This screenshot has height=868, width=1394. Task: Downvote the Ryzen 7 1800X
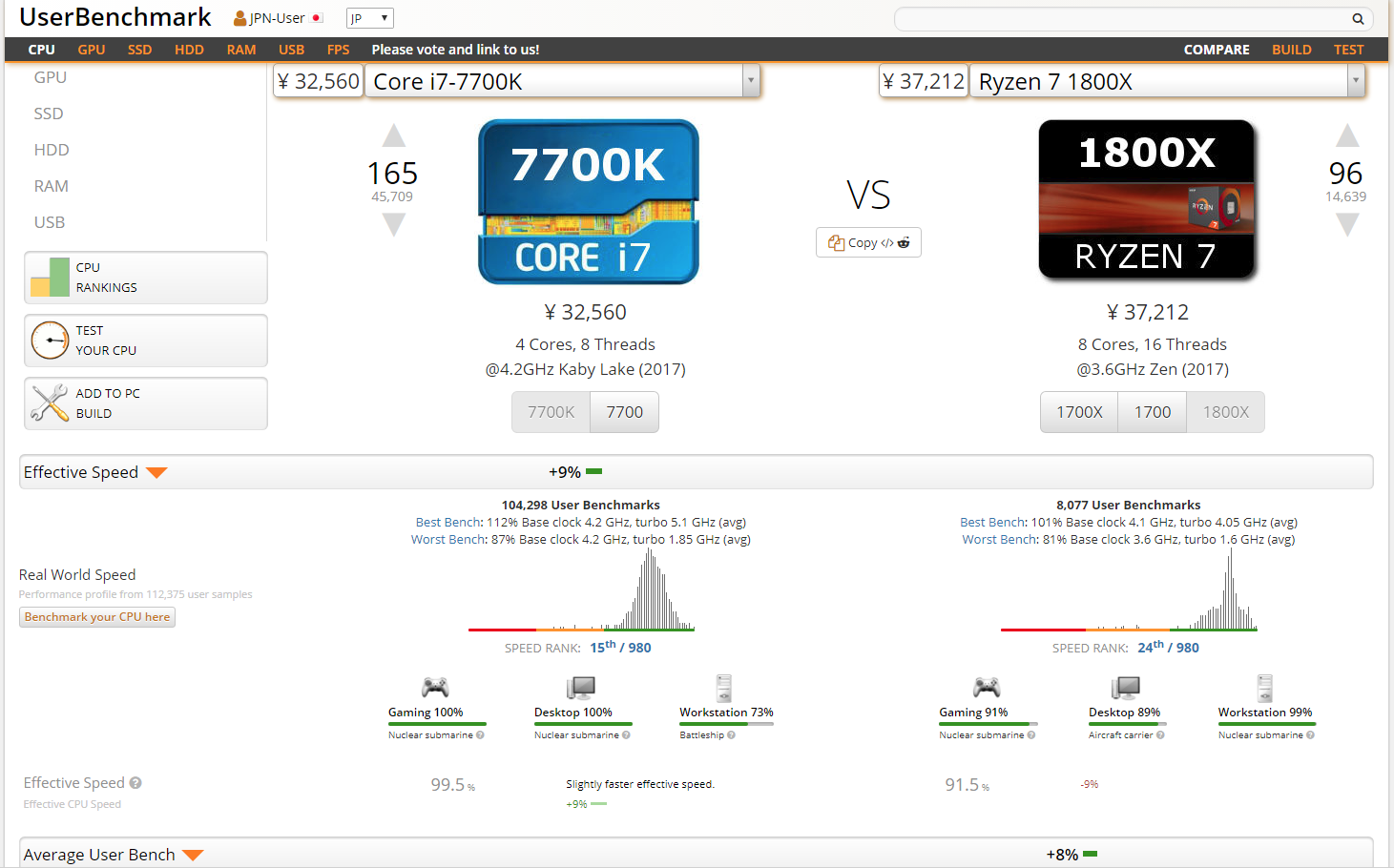(x=1347, y=224)
